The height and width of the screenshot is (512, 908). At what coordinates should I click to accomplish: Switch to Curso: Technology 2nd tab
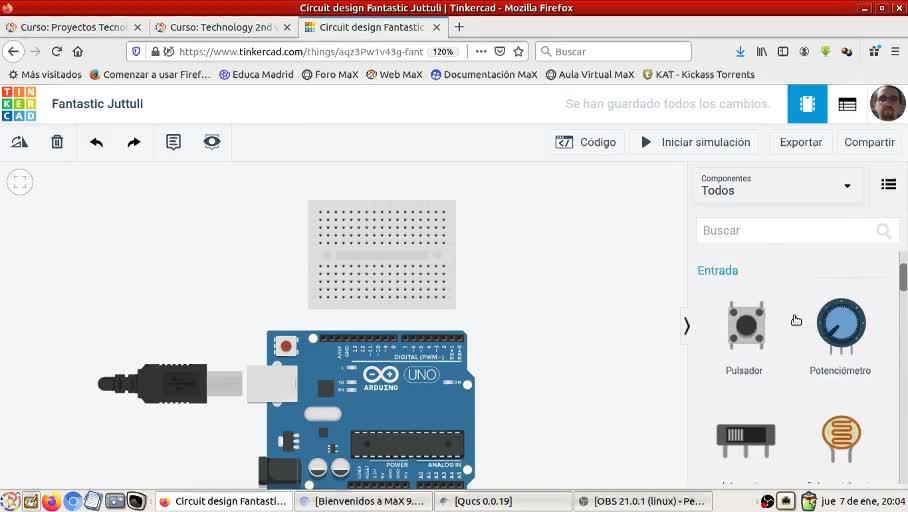[224, 27]
